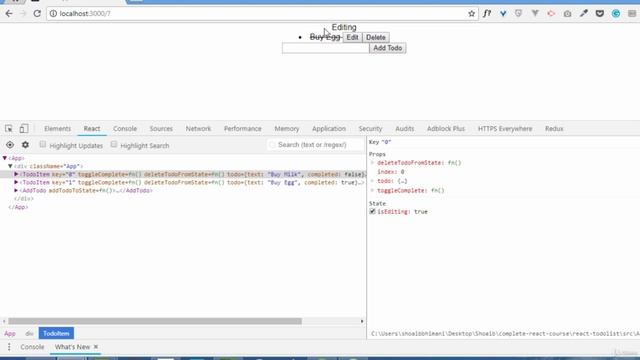Open the Sources tab
The height and width of the screenshot is (360, 640).
coord(161,129)
